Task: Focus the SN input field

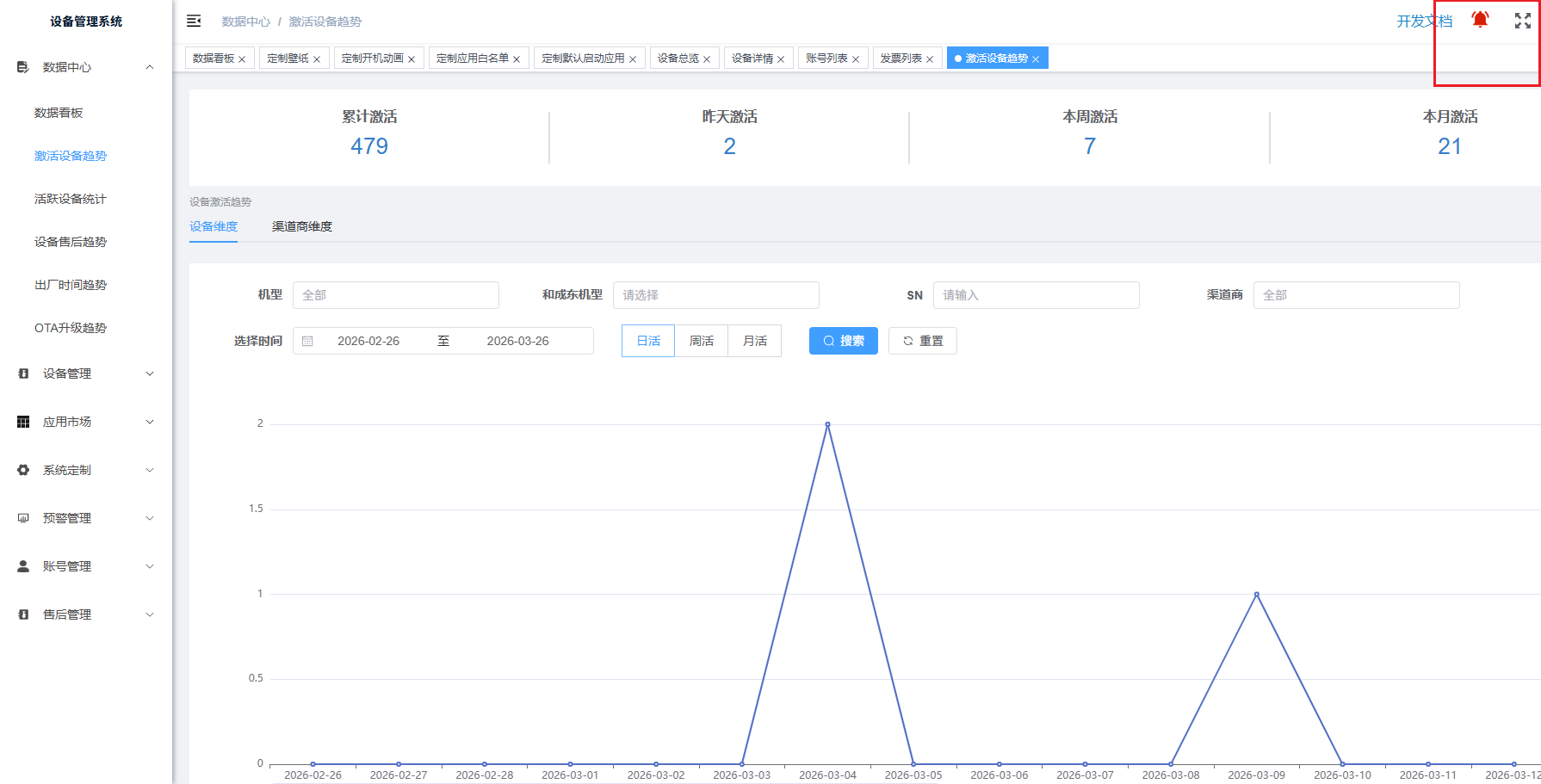Action: (1037, 295)
